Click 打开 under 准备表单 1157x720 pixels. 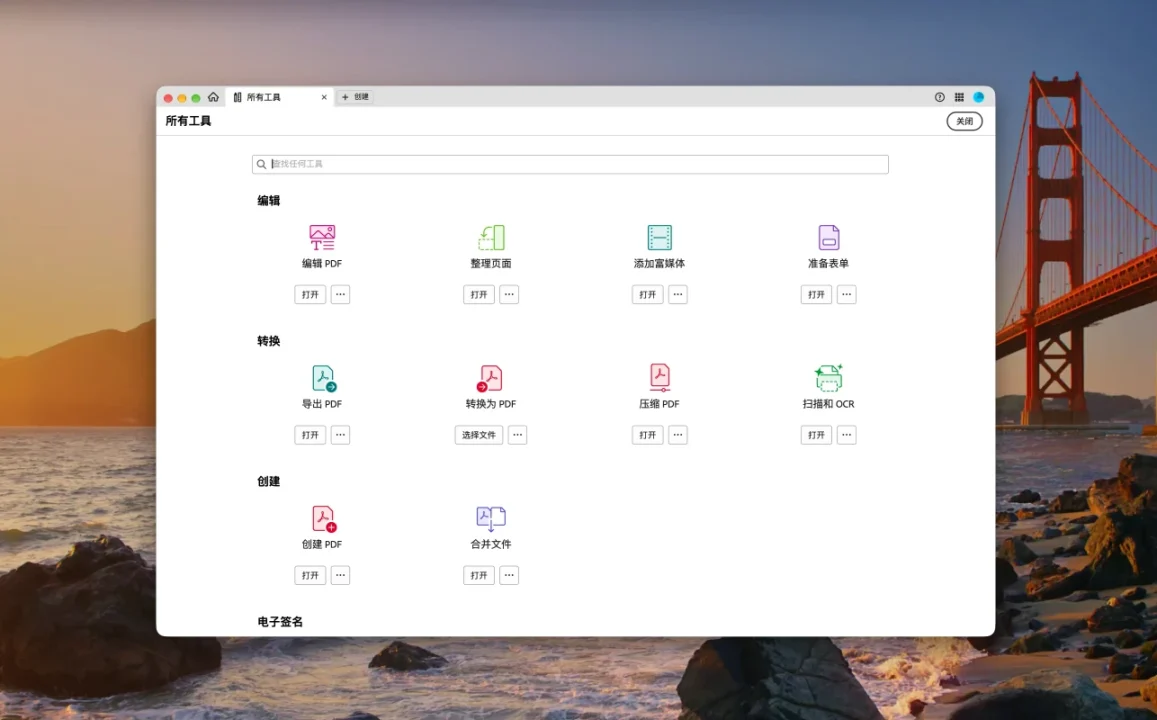[816, 294]
